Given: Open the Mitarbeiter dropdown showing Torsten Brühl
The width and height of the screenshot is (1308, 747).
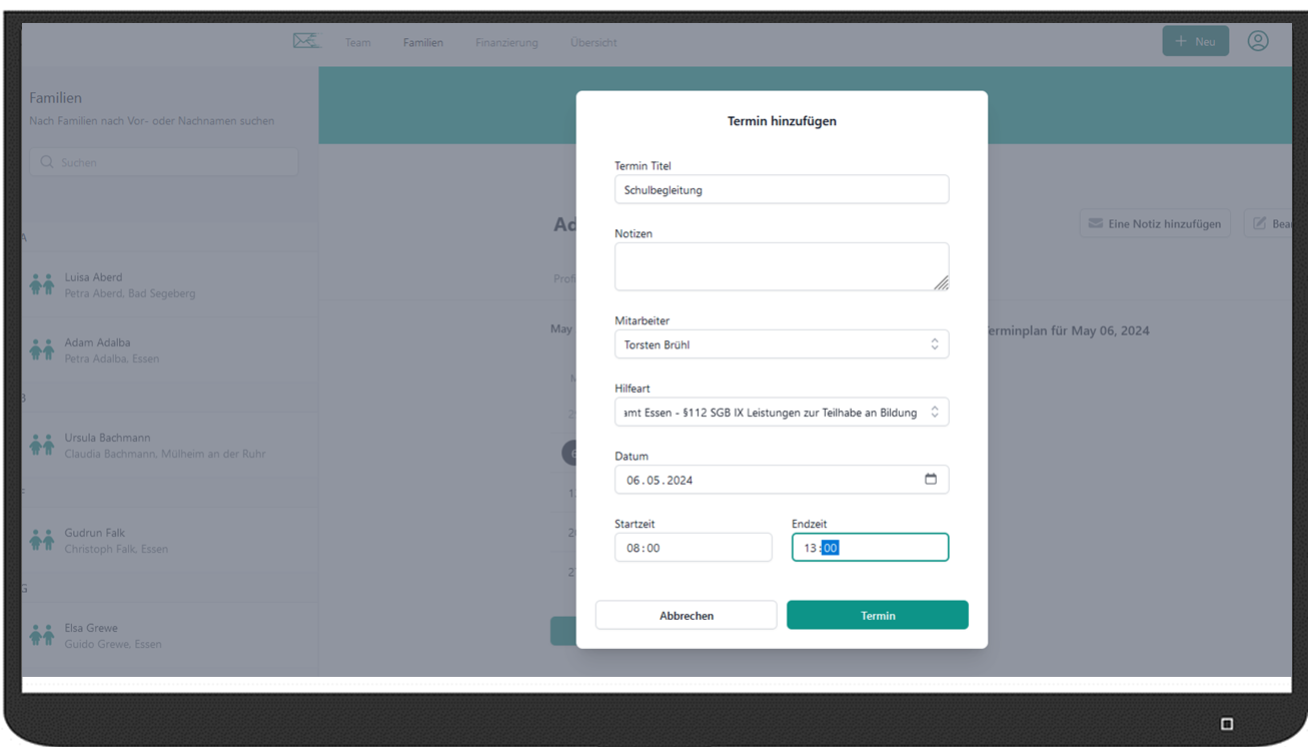Looking at the screenshot, I should [x=781, y=344].
